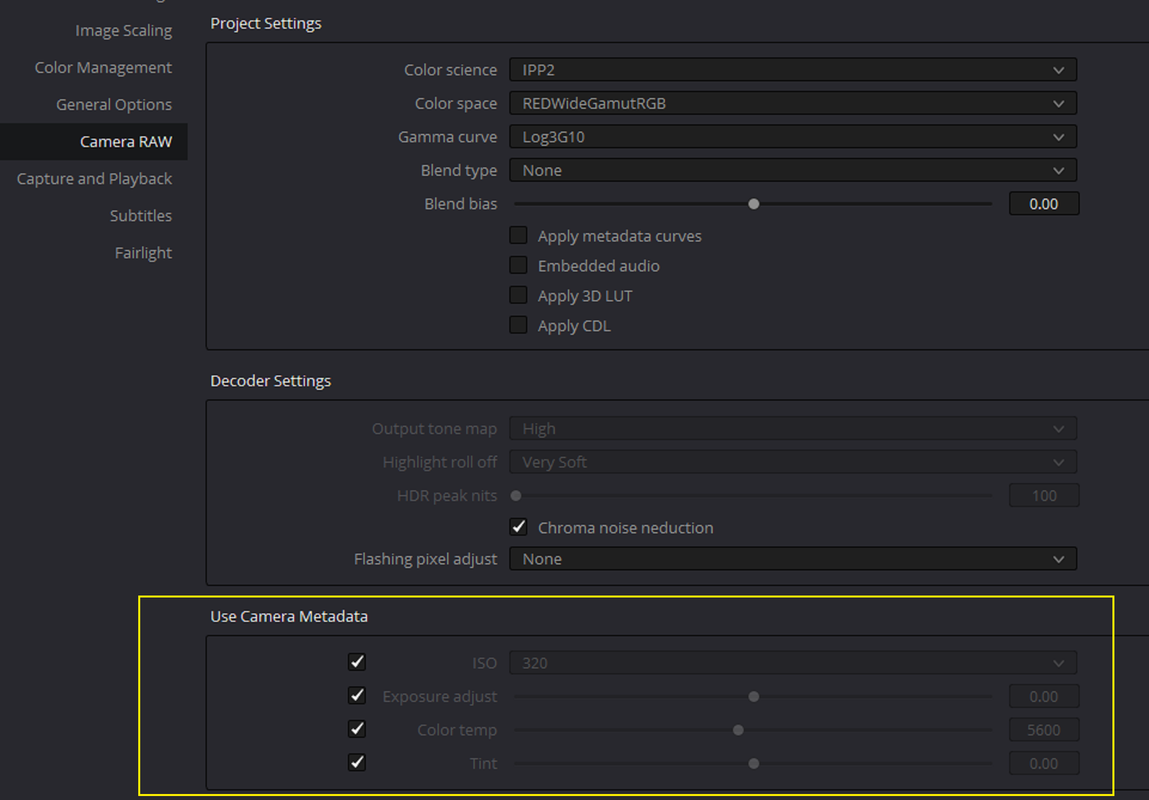Click the Tint value field

point(1043,763)
